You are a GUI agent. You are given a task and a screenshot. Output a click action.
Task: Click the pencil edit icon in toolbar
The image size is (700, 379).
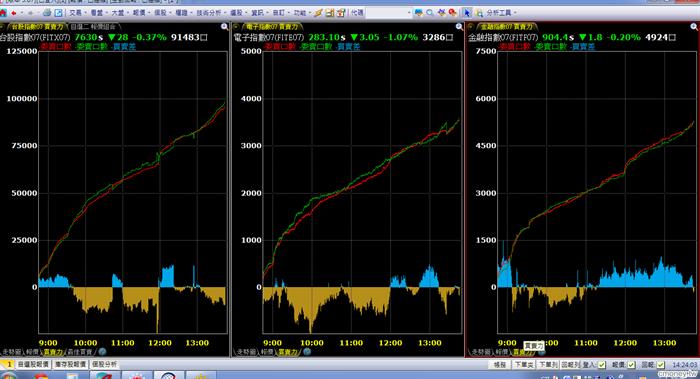[318, 13]
